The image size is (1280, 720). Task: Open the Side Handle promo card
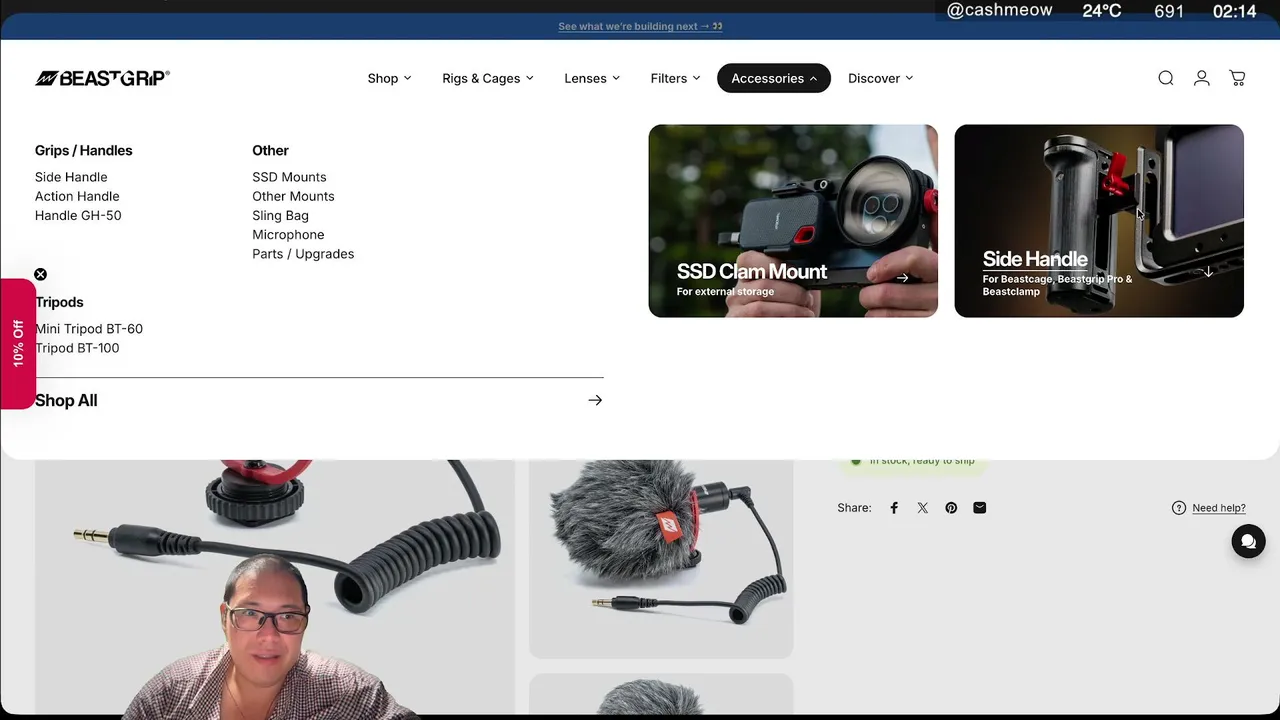click(1099, 221)
